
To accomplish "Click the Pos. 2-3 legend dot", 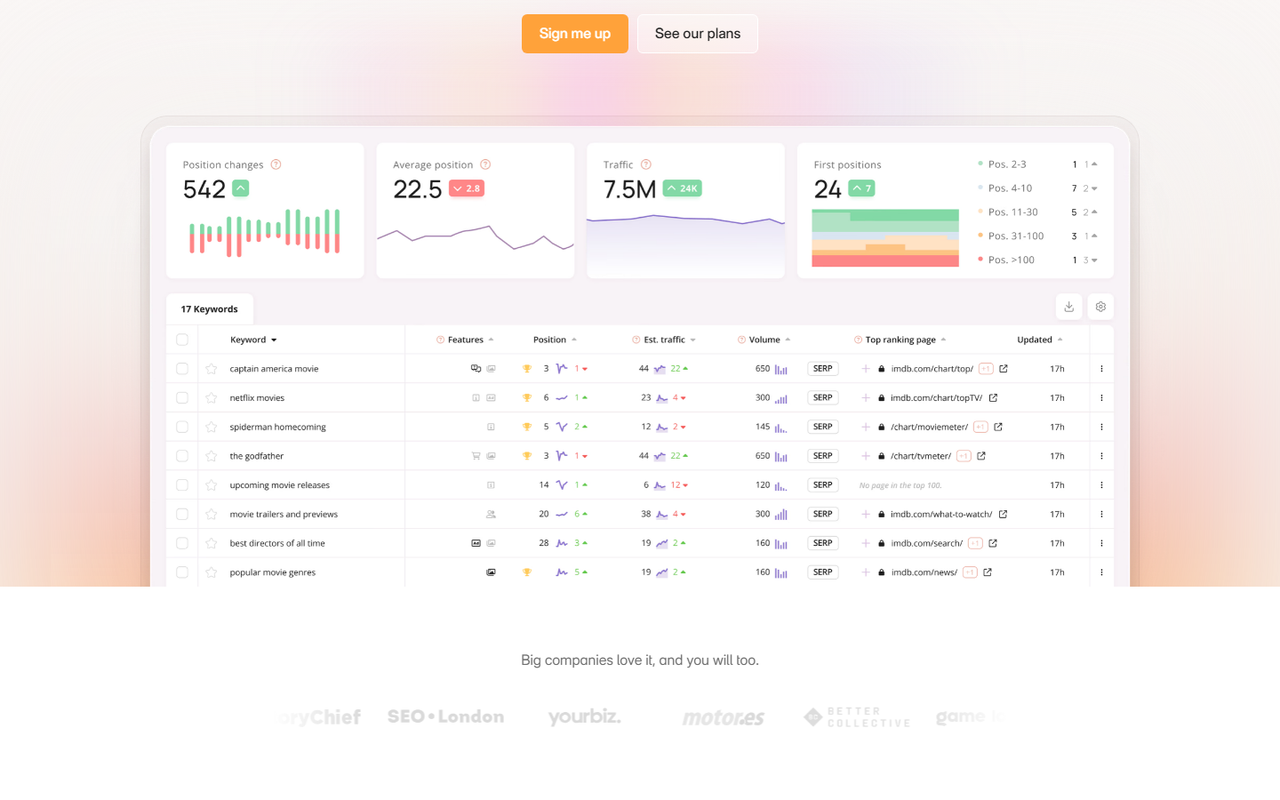I will click(x=980, y=164).
